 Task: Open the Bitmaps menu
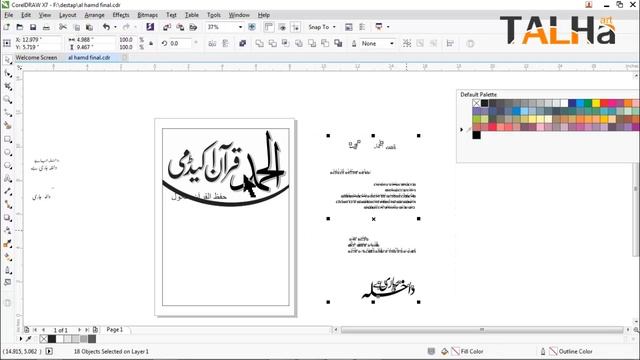coord(147,15)
